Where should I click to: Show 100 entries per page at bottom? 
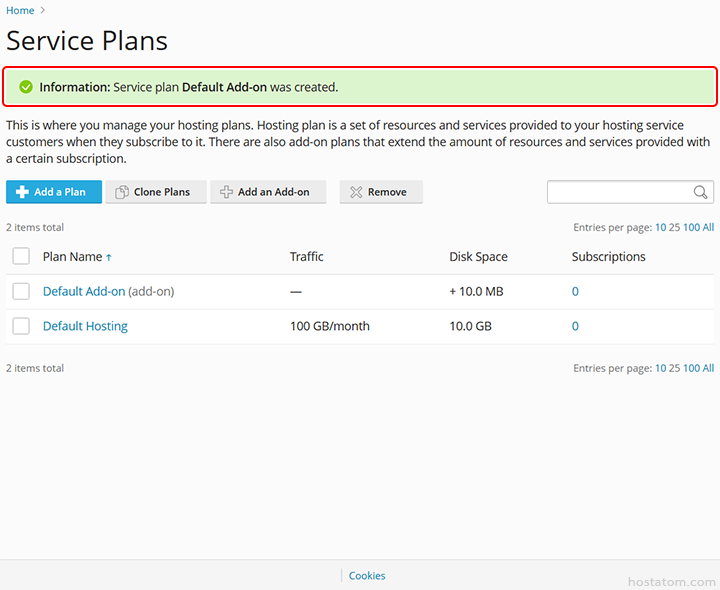click(691, 368)
